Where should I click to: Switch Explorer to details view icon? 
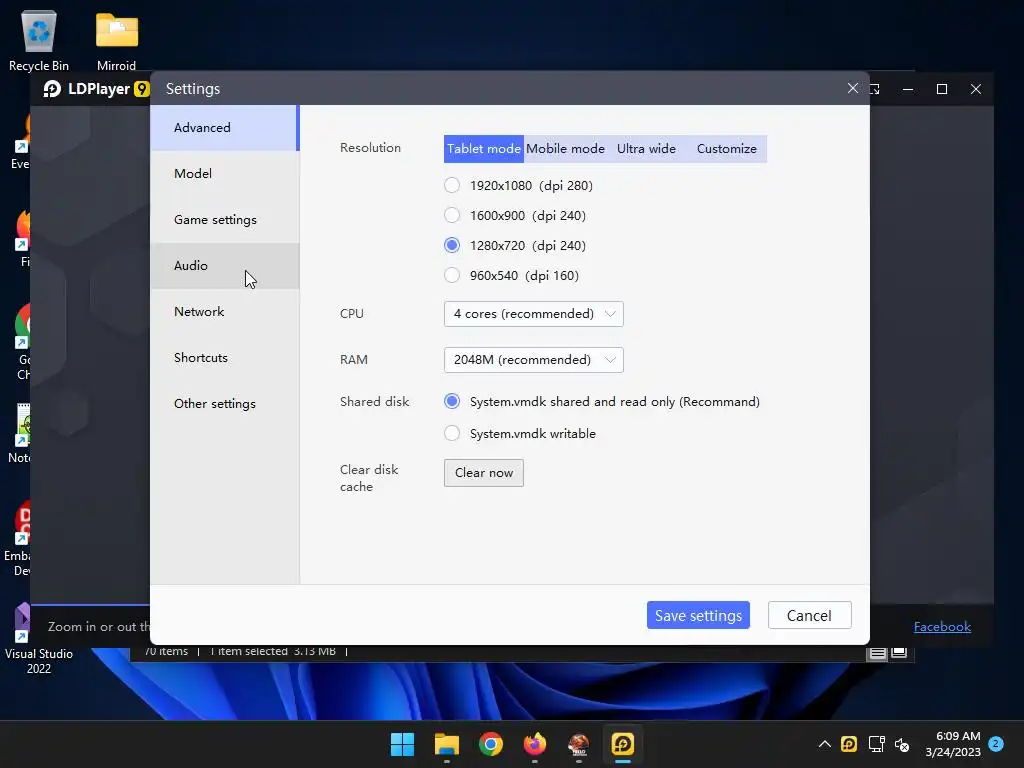click(x=877, y=653)
